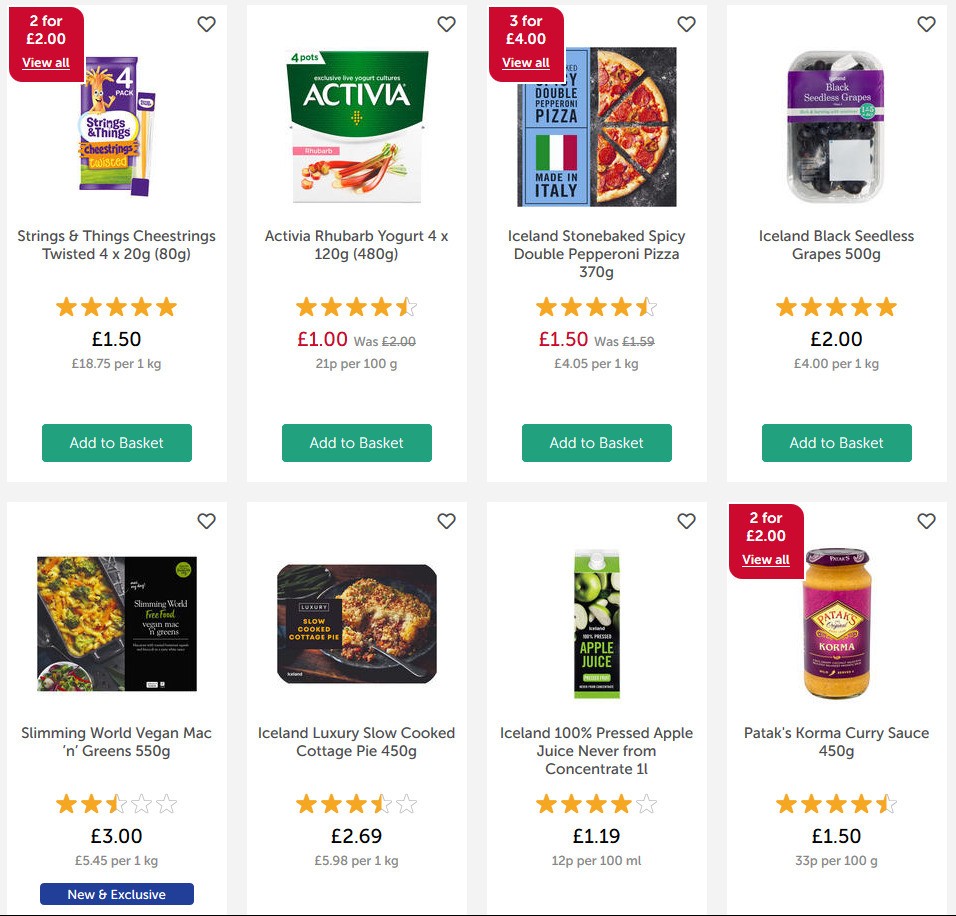The height and width of the screenshot is (916, 956).
Task: Add the Black Seedless Grapes to basket
Action: coord(836,443)
